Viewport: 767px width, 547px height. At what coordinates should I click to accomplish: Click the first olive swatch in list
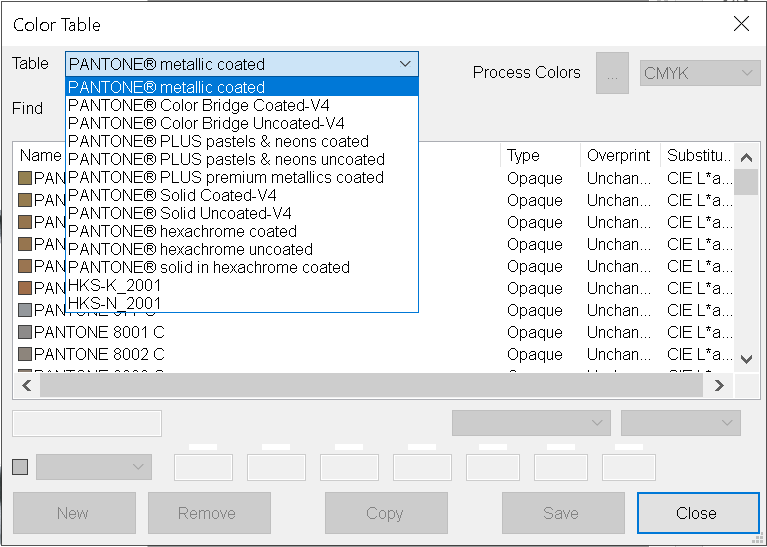point(25,178)
